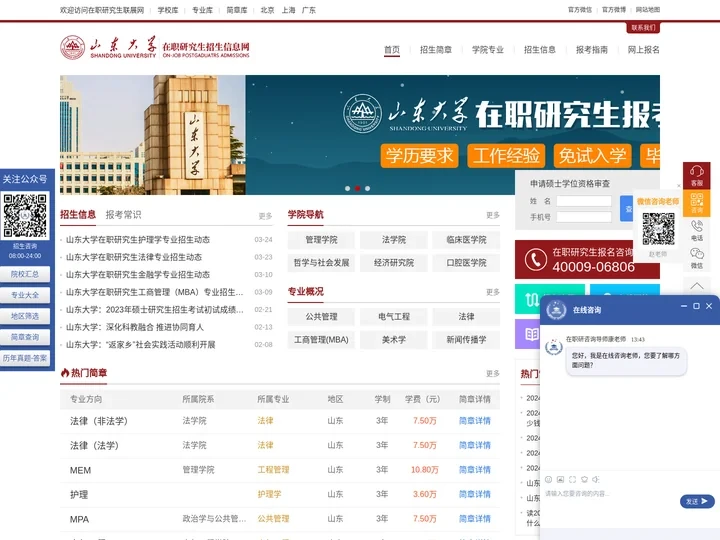Viewport: 720px width, 540px height.
Task: Click 工程管理 major link in MEM row
Action: coord(273,470)
